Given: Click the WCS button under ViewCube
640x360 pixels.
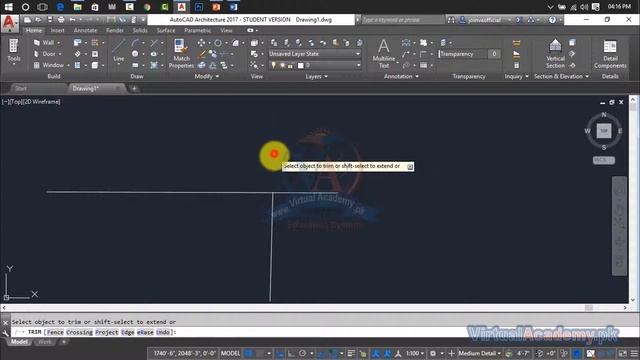Looking at the screenshot, I should tap(604, 160).
